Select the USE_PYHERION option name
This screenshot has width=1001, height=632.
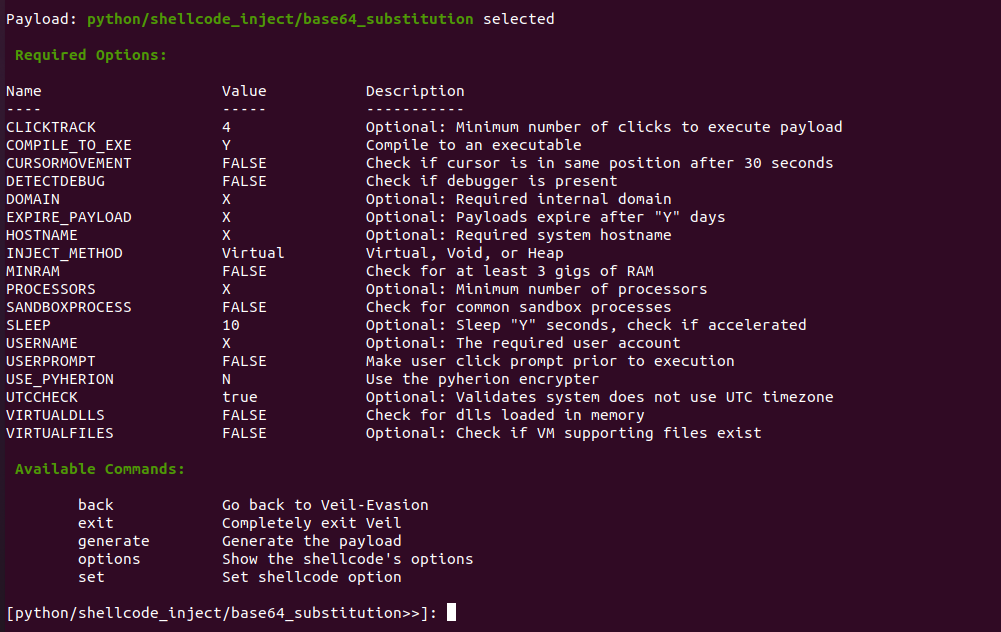(x=60, y=379)
